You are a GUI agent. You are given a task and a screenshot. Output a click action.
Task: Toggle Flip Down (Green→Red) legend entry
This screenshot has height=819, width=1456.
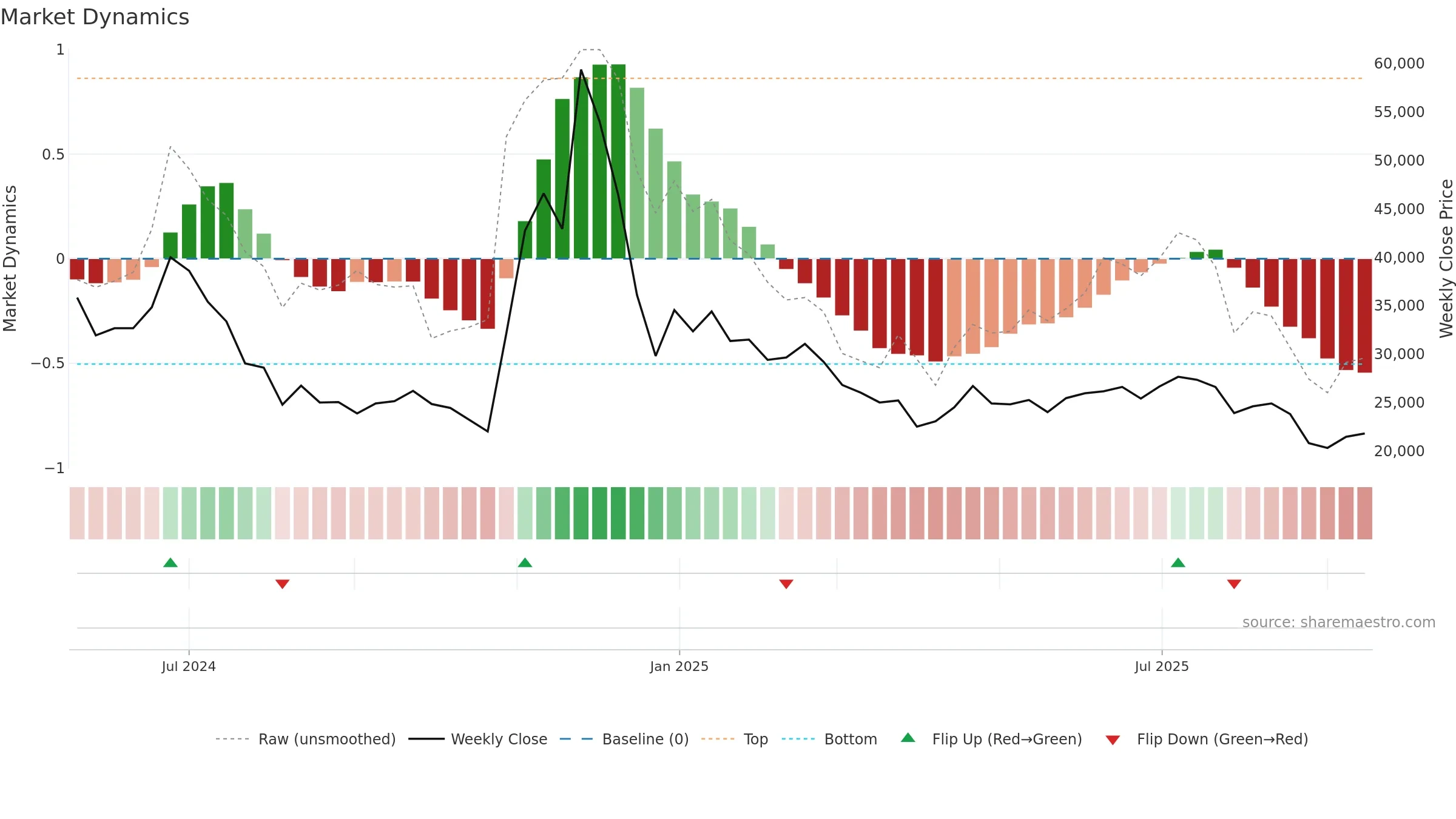(x=1207, y=739)
